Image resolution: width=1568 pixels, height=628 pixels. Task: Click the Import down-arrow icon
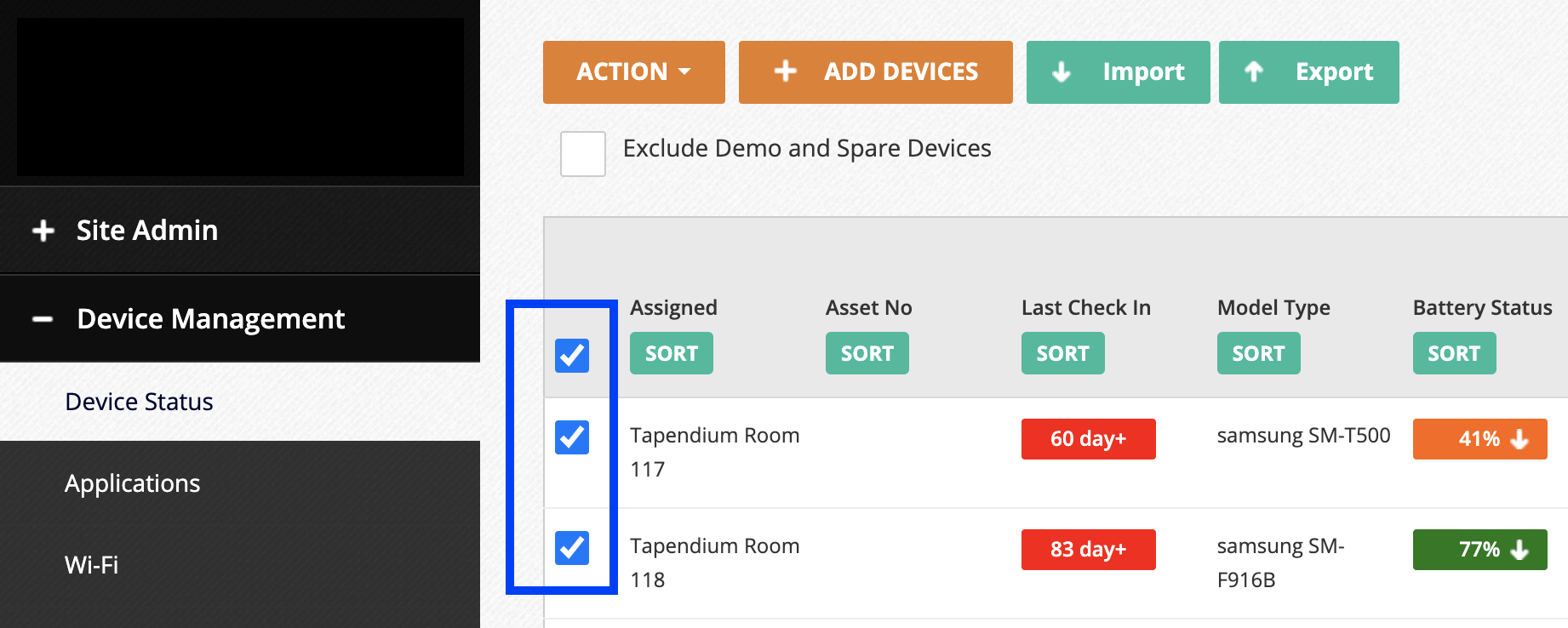tap(1061, 72)
